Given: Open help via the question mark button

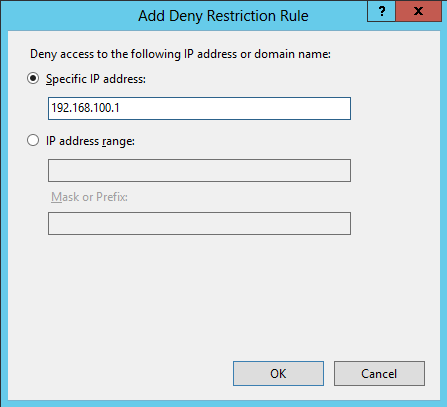Looking at the screenshot, I should (x=381, y=11).
